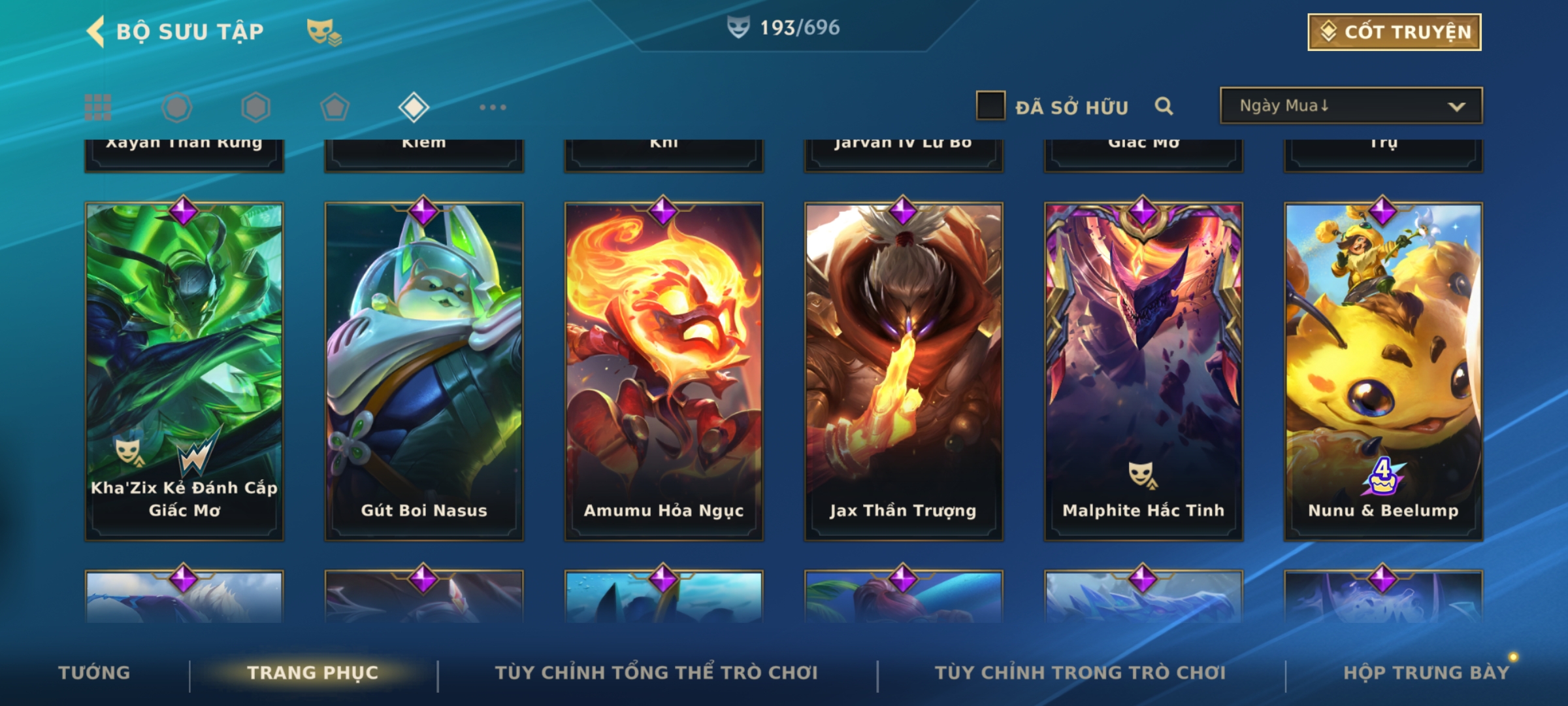Open the Gút Boi Nasus skin card
Image resolution: width=1568 pixels, height=706 pixels.
pos(424,371)
